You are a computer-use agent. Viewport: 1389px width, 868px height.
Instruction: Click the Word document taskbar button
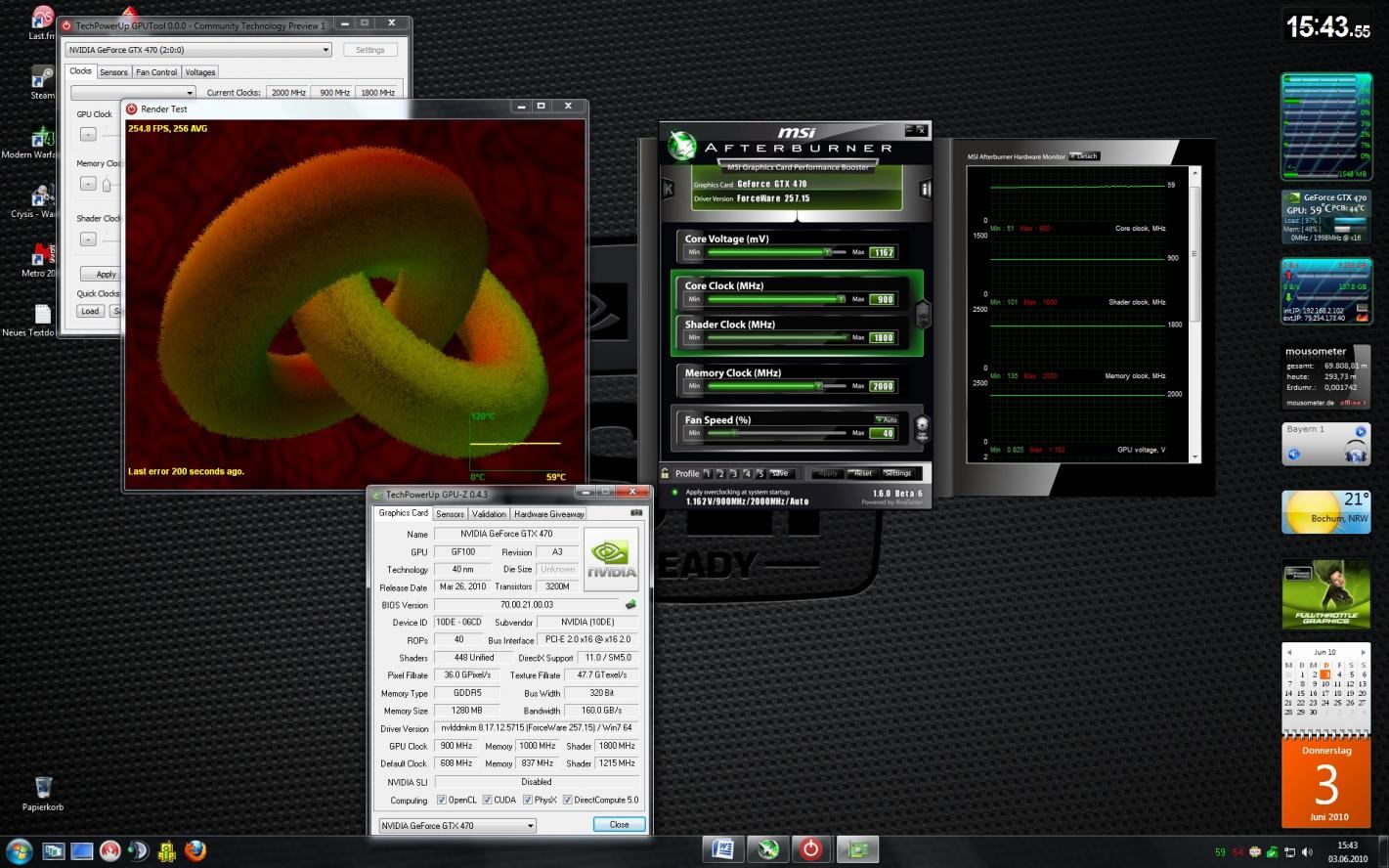723,849
